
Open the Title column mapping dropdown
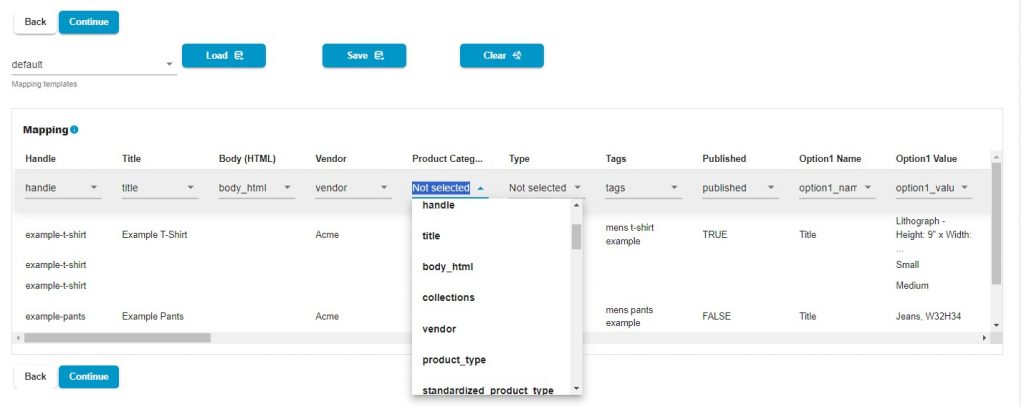[159, 187]
